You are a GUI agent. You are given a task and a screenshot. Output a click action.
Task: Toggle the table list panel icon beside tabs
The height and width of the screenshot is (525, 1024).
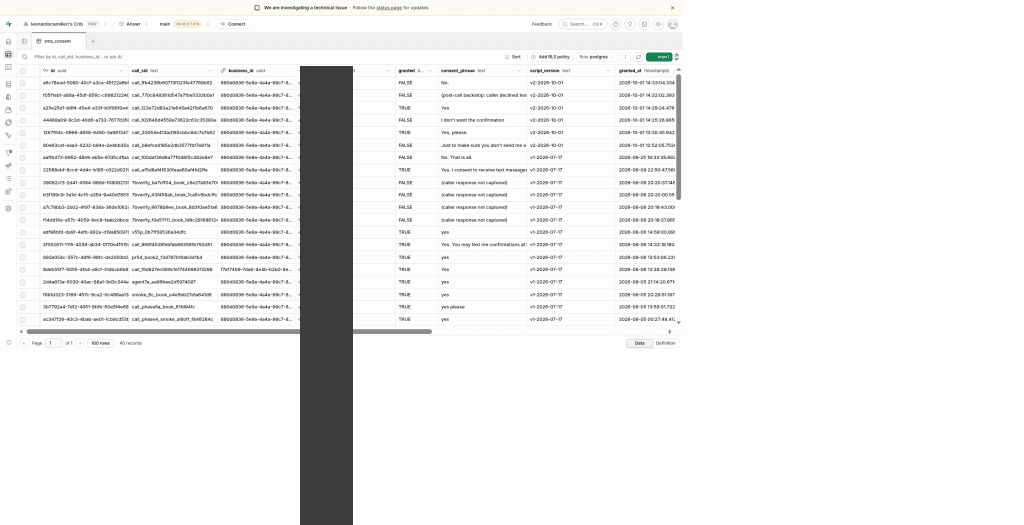(24, 41)
